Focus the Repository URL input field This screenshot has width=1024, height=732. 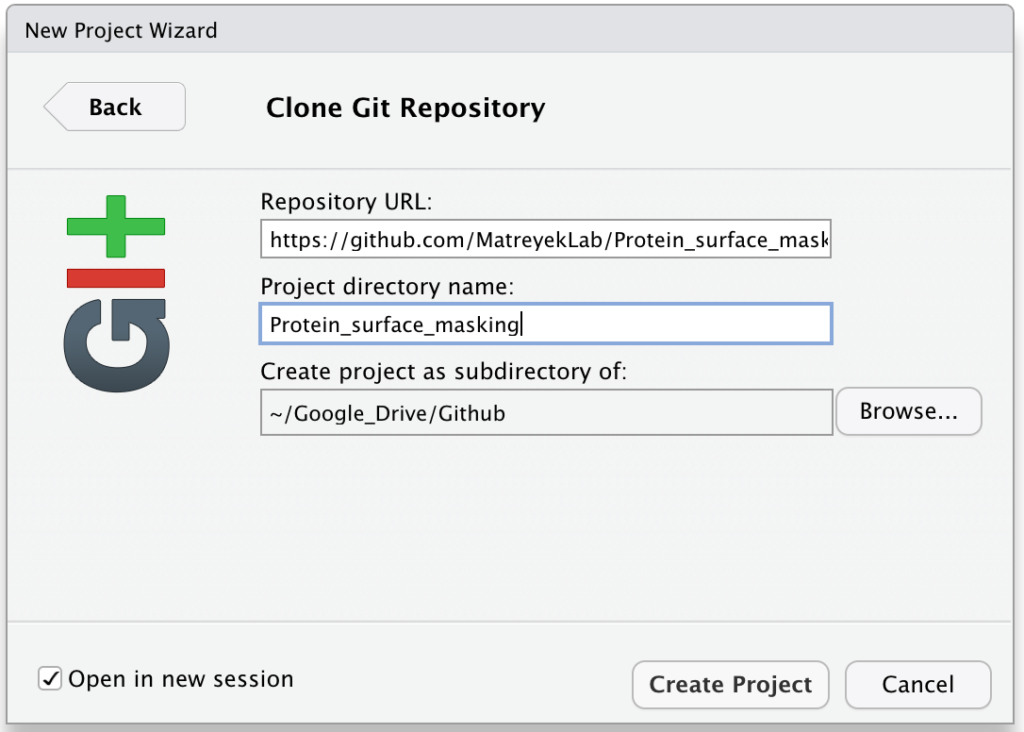(546, 239)
